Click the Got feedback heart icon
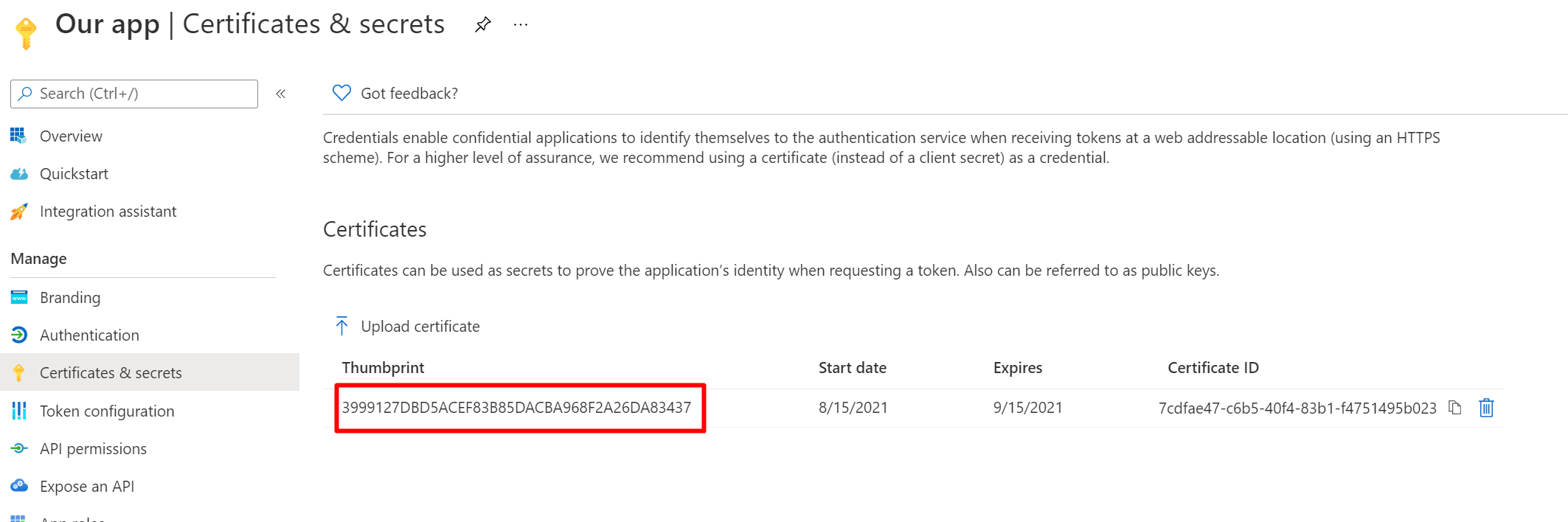Viewport: 1568px width, 522px height. pos(341,93)
